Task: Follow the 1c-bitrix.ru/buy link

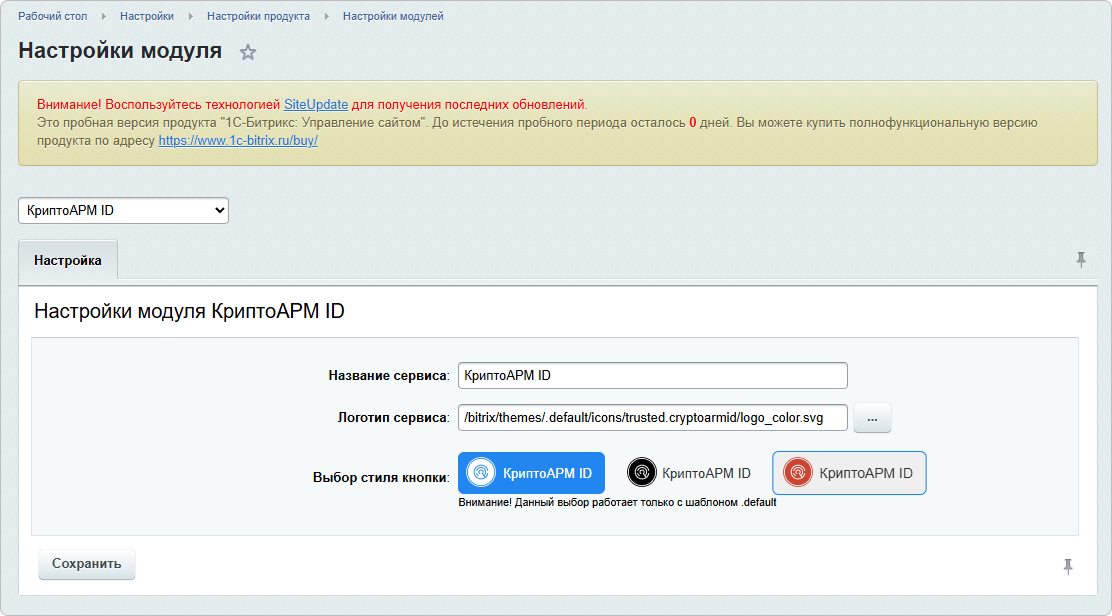Action: pos(238,140)
